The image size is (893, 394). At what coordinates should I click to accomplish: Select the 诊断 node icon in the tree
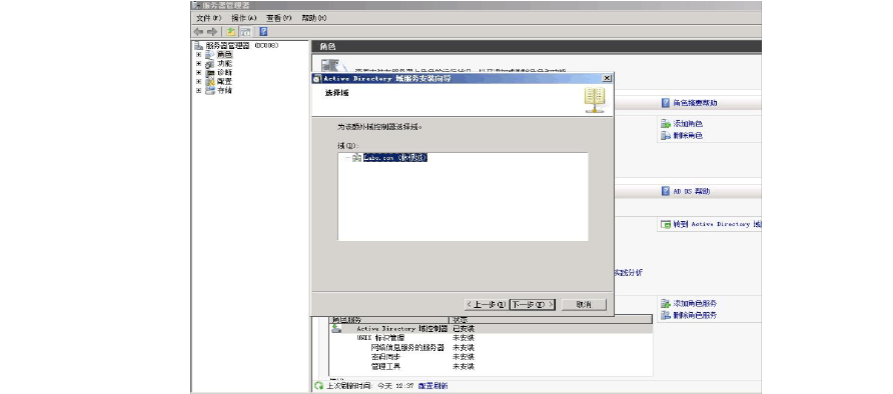point(210,73)
